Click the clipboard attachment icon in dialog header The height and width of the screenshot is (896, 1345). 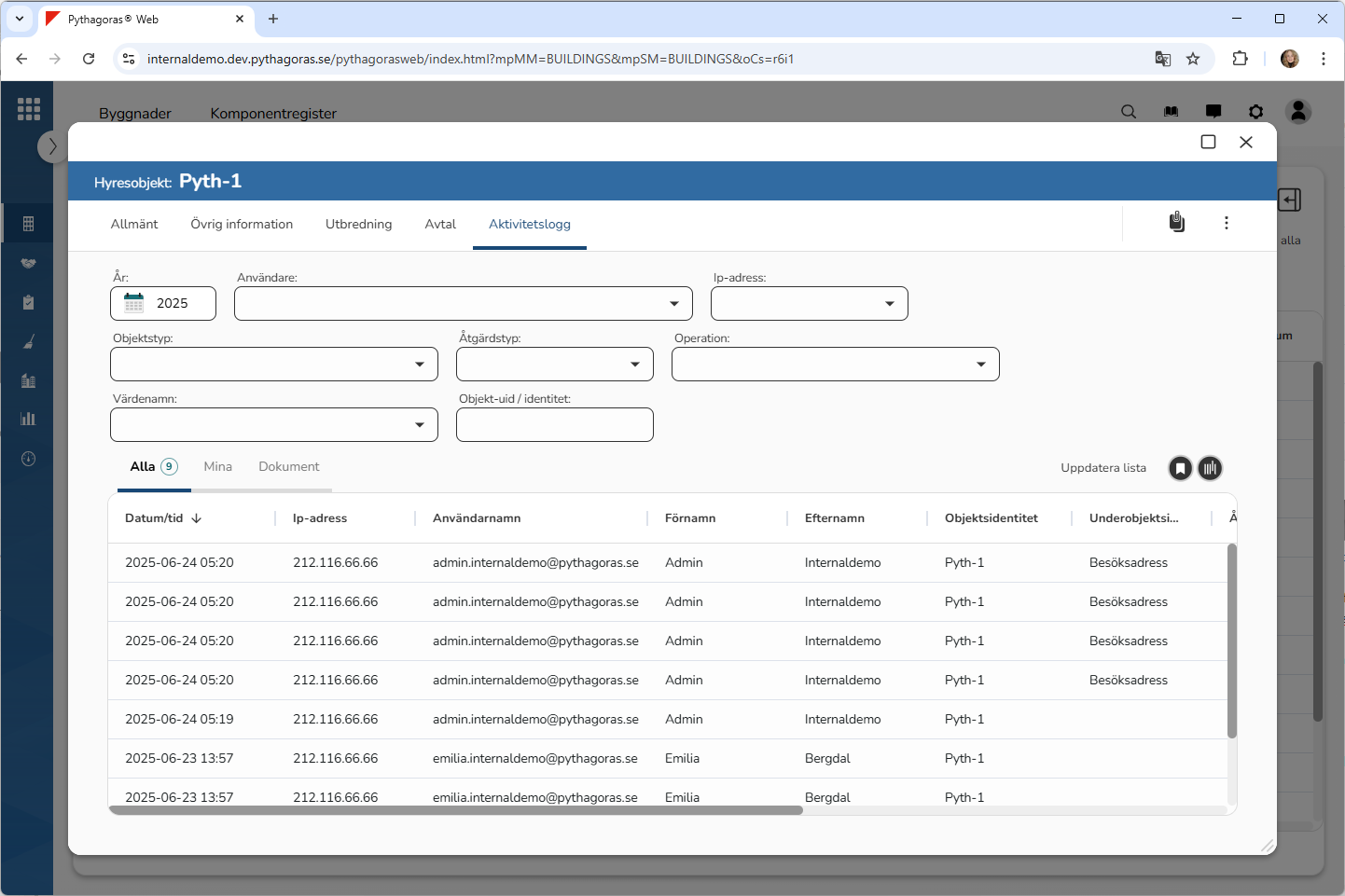[x=1177, y=222]
